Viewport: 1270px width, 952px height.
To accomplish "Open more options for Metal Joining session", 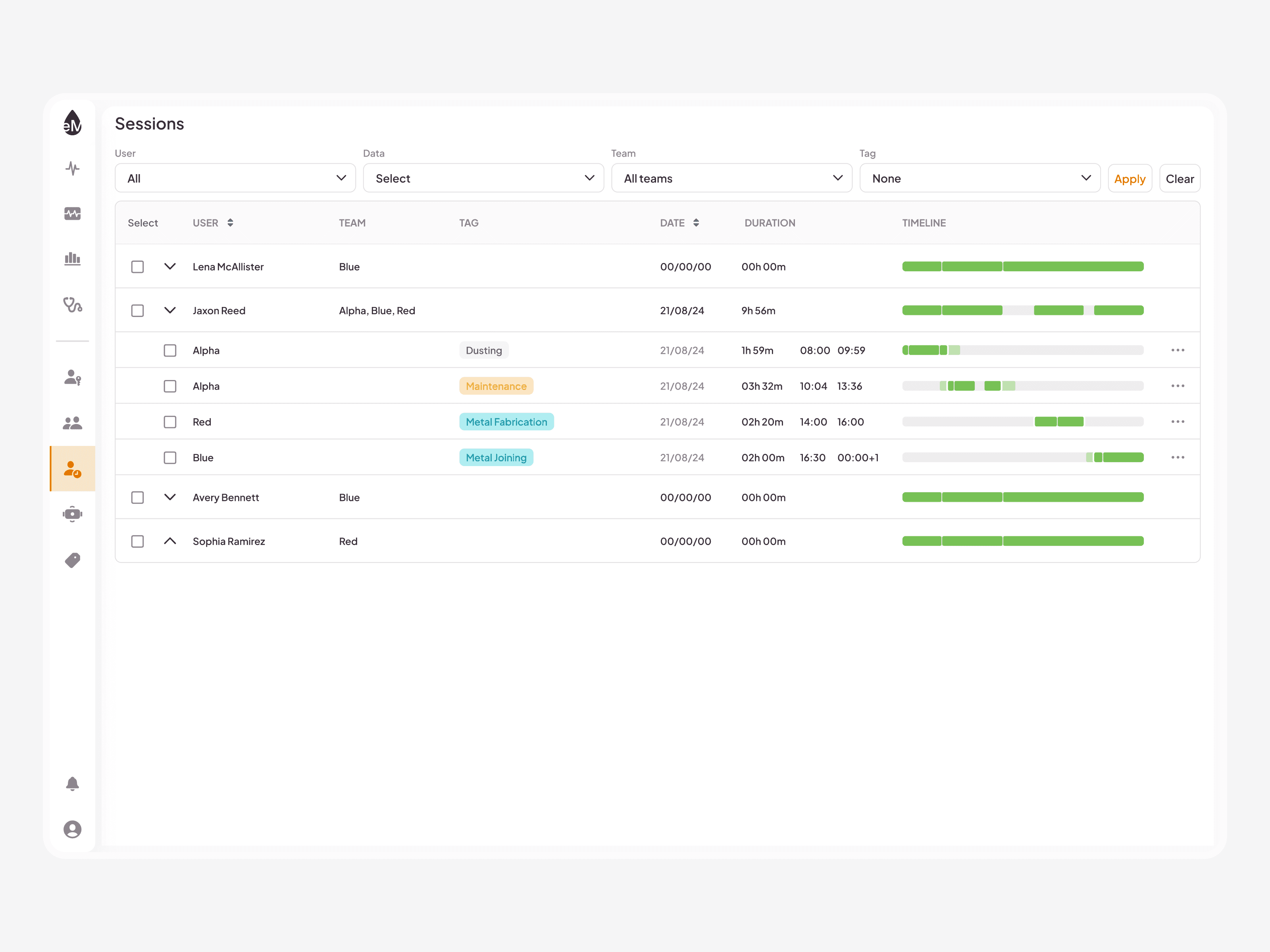I will (x=1178, y=457).
